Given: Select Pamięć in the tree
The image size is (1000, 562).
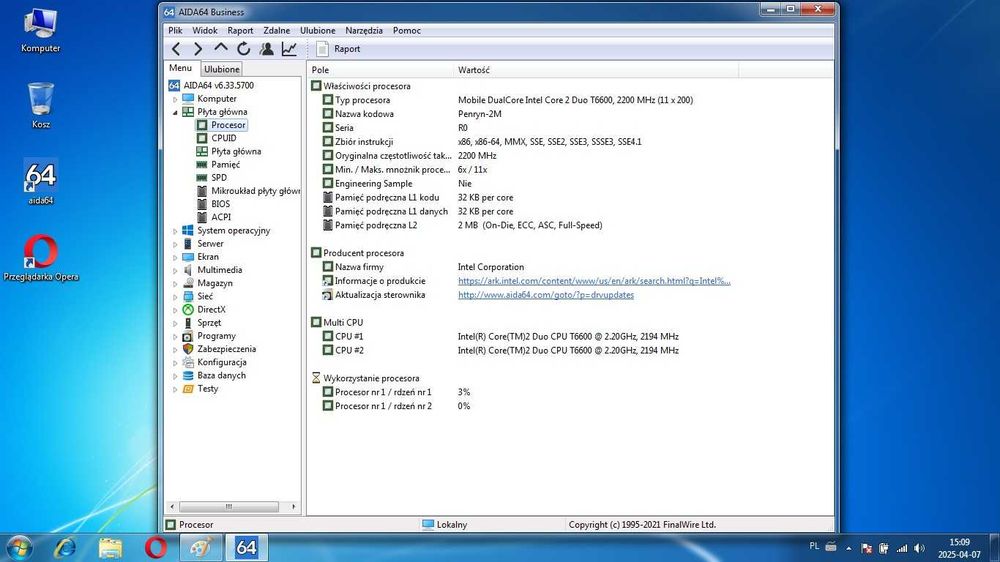Looking at the screenshot, I should [225, 165].
